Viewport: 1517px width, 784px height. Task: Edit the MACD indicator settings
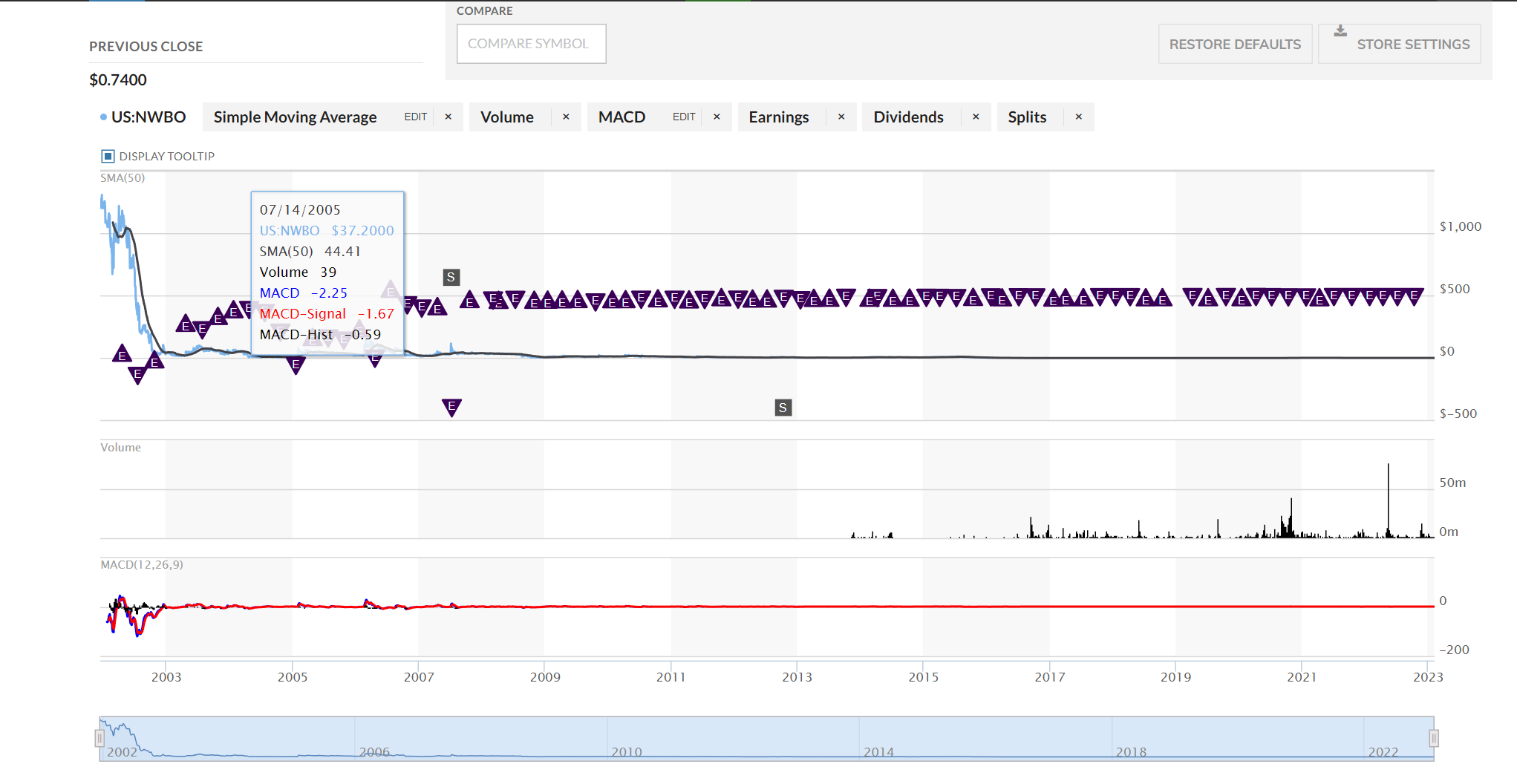(x=684, y=117)
